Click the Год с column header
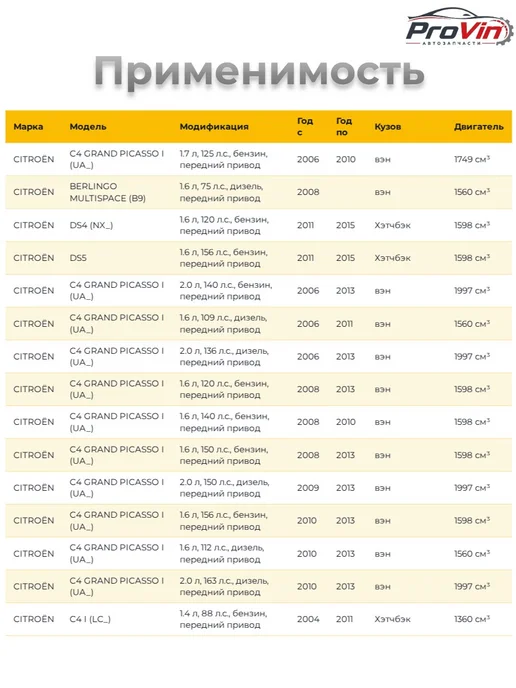 tap(305, 126)
